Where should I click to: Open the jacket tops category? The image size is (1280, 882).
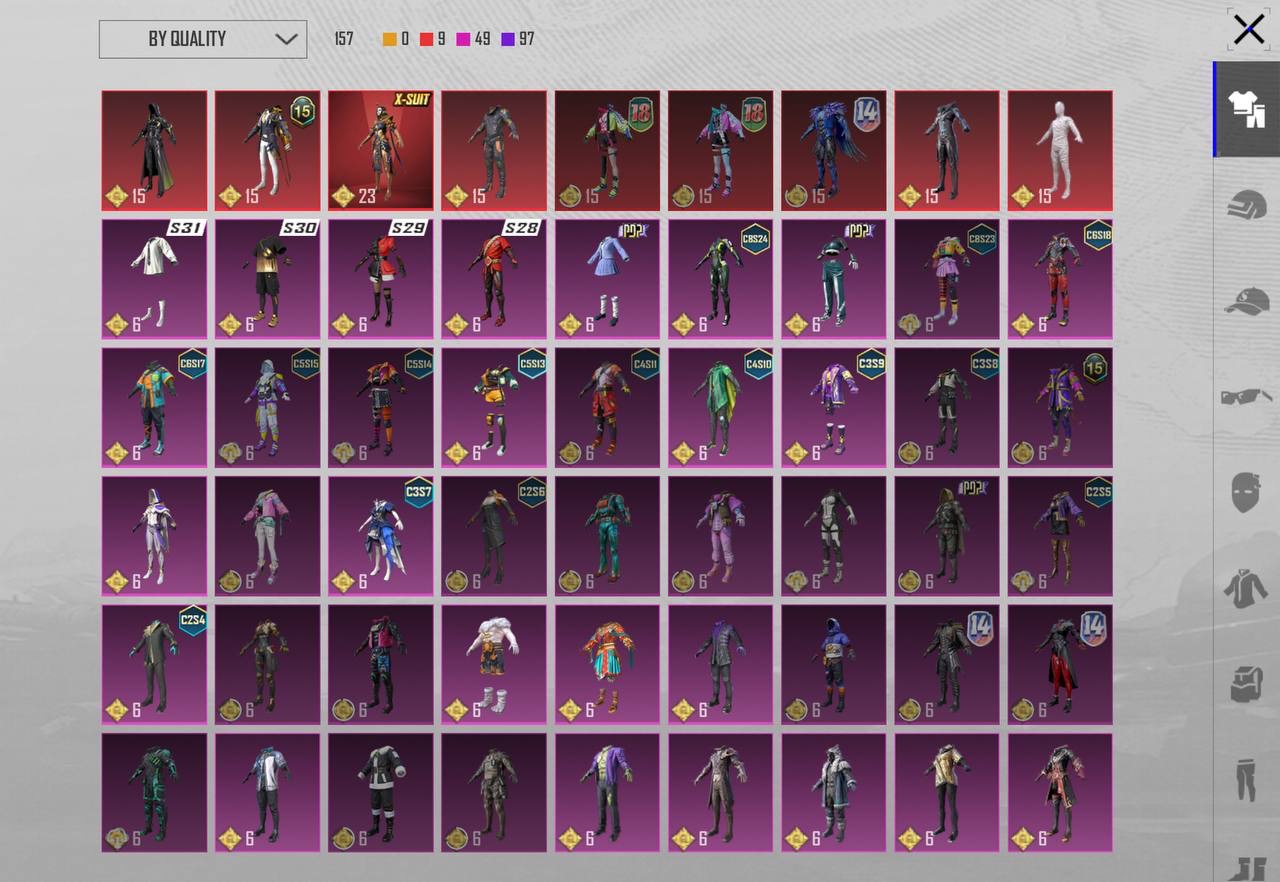[1246, 589]
